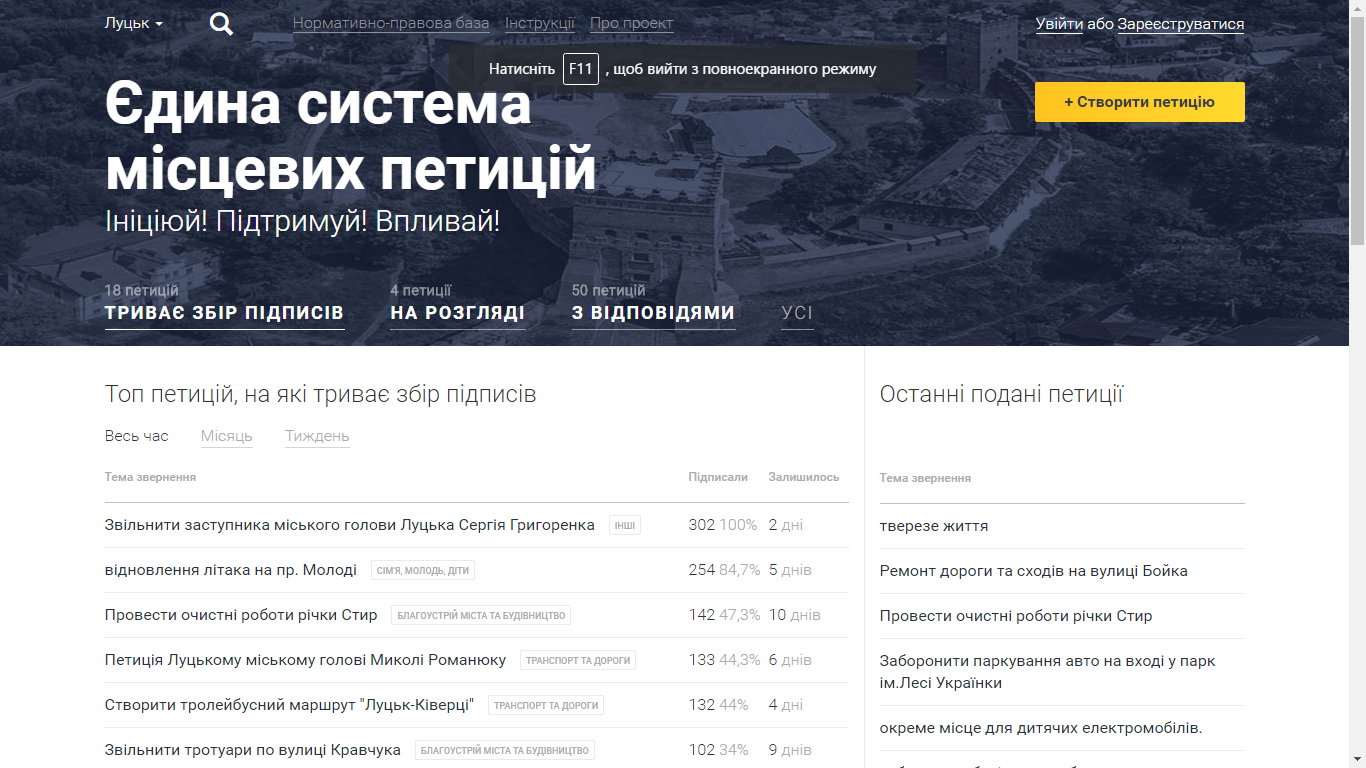Switch to the НА РОЗГЛЯДІ tab
Viewport: 1366px width, 768px height.
[457, 312]
